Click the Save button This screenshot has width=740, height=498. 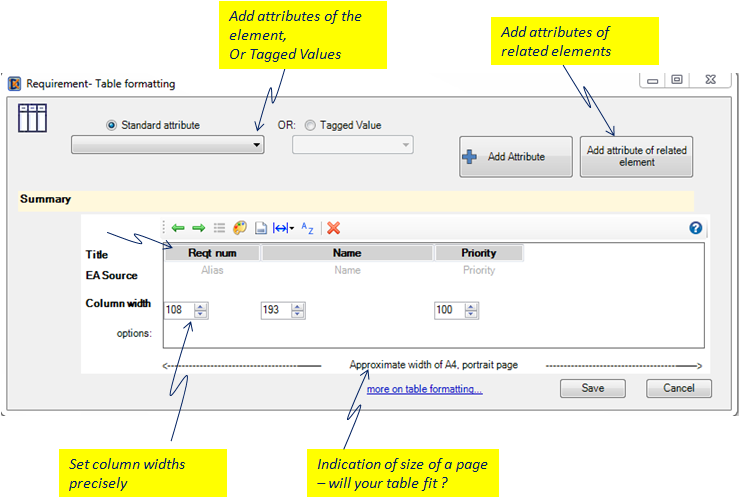pyautogui.click(x=593, y=388)
